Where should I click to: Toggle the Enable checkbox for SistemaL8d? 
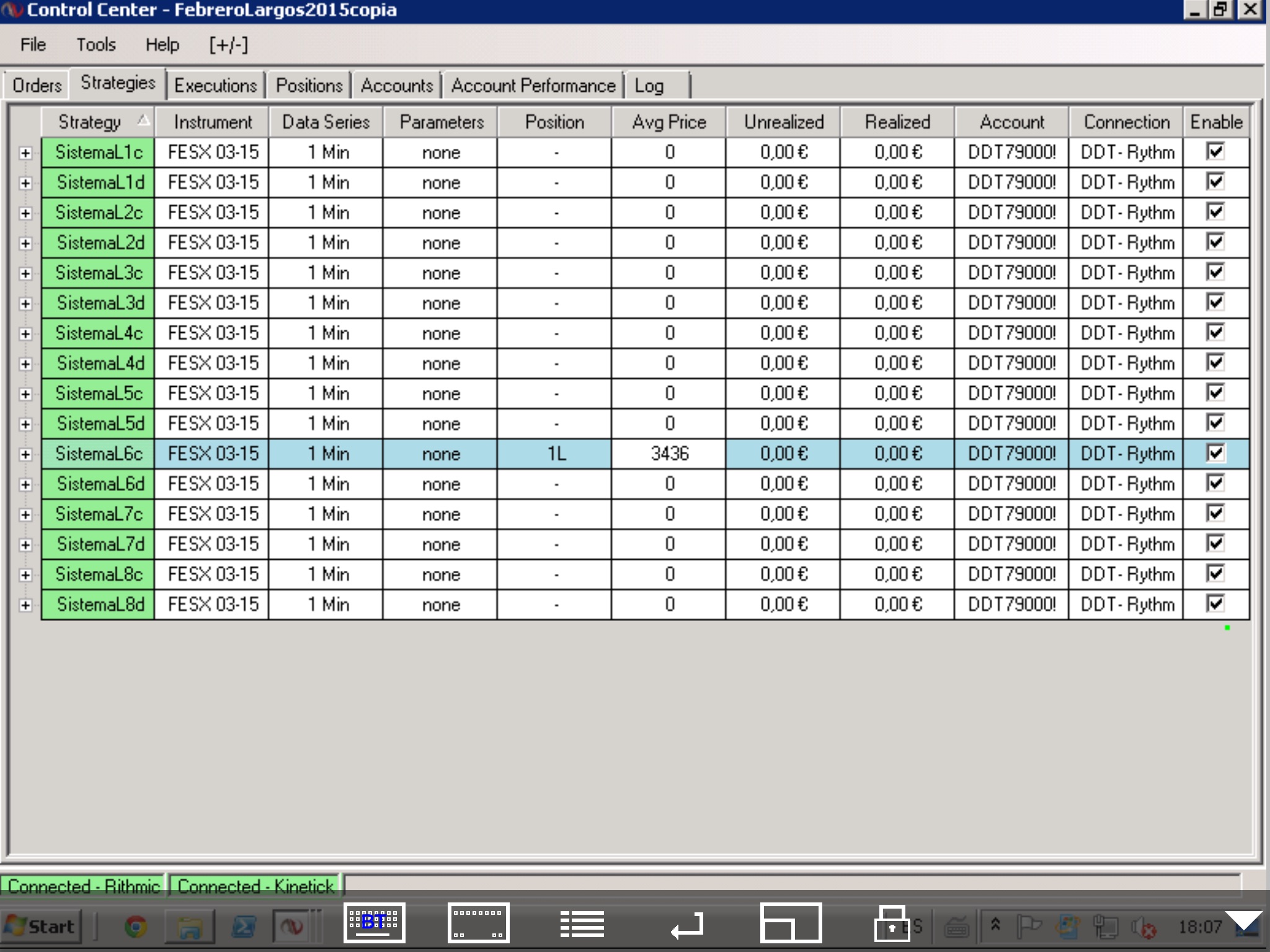click(1215, 604)
